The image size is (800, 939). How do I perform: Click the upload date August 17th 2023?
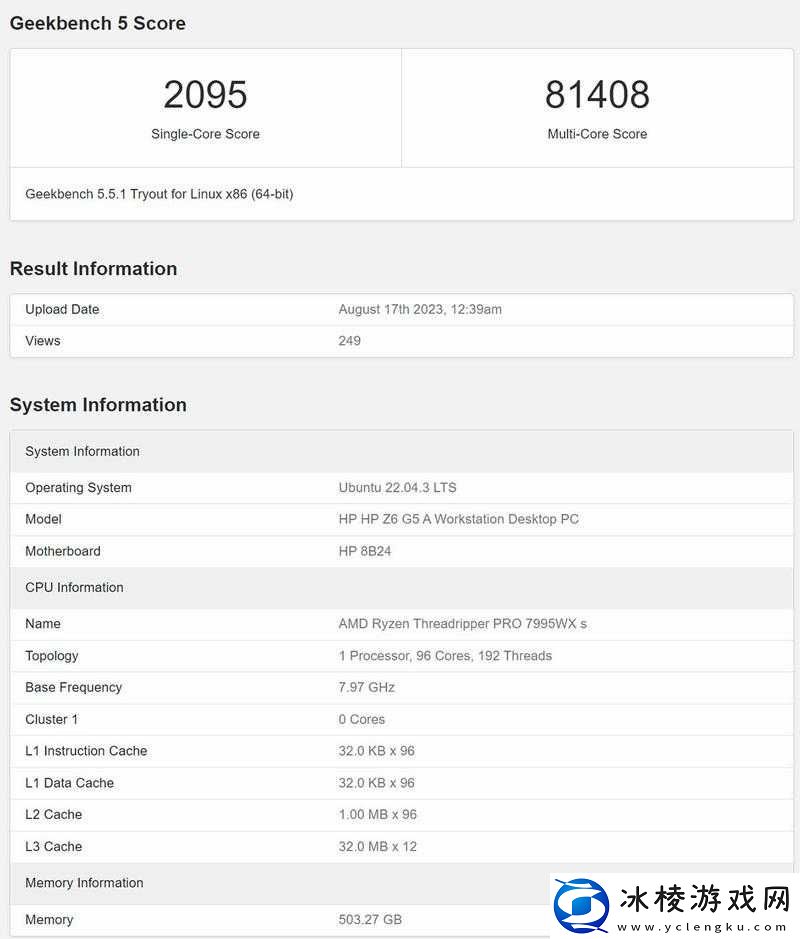click(x=420, y=310)
